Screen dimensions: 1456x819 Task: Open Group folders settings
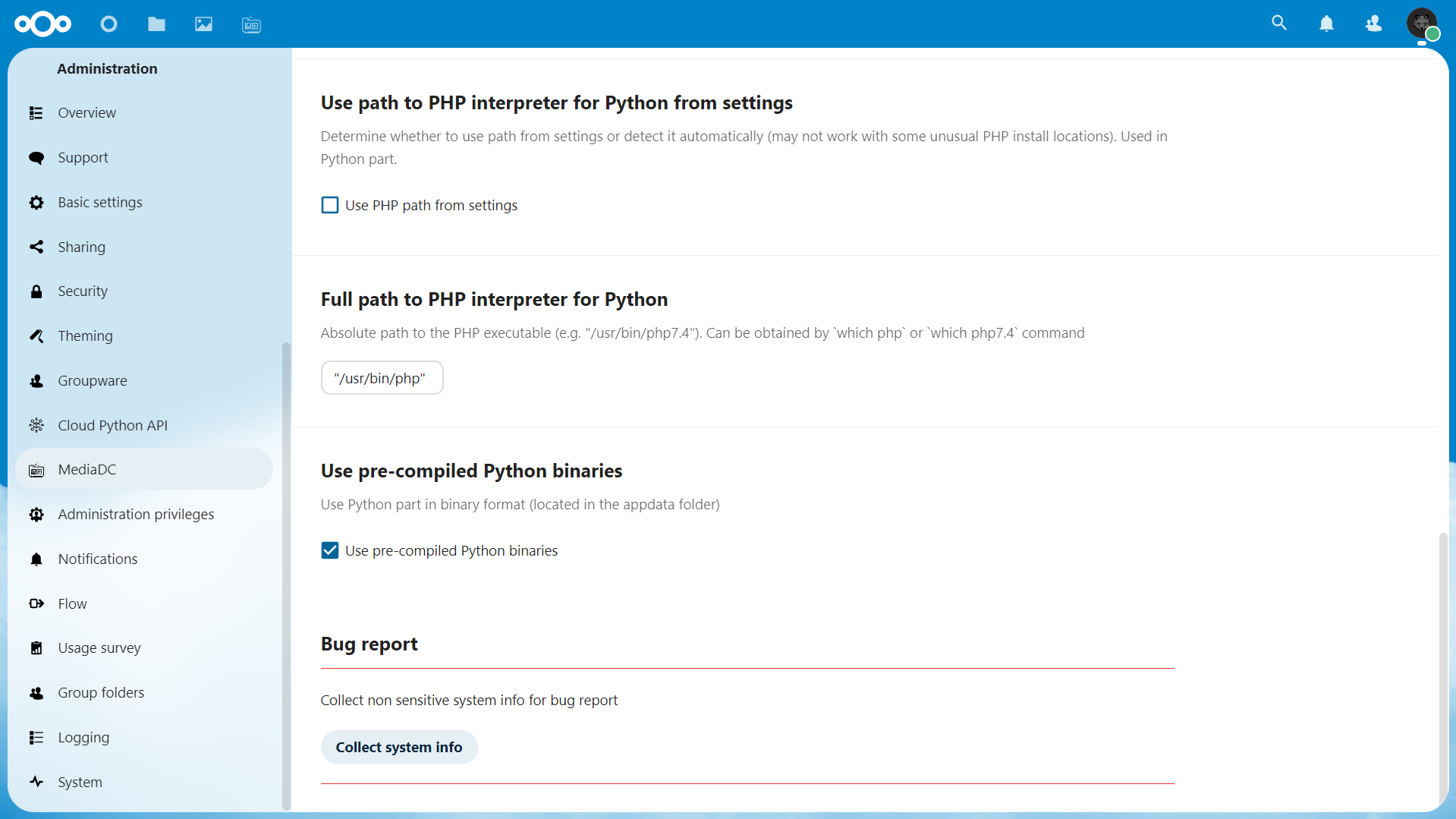[101, 693]
